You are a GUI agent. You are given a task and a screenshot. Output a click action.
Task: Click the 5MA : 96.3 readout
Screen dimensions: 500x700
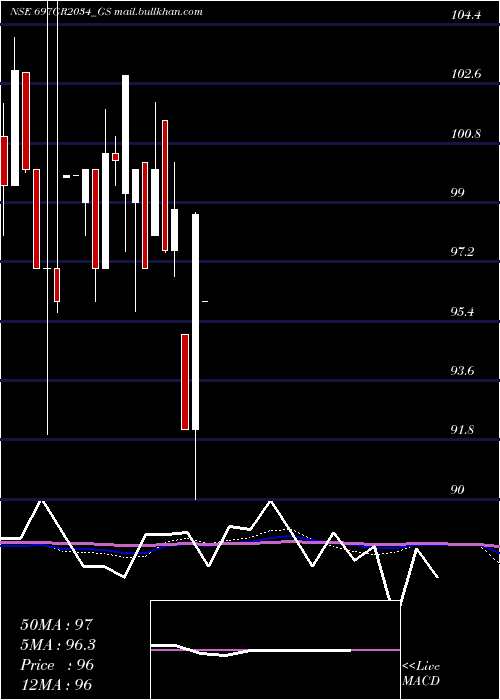tap(58, 645)
